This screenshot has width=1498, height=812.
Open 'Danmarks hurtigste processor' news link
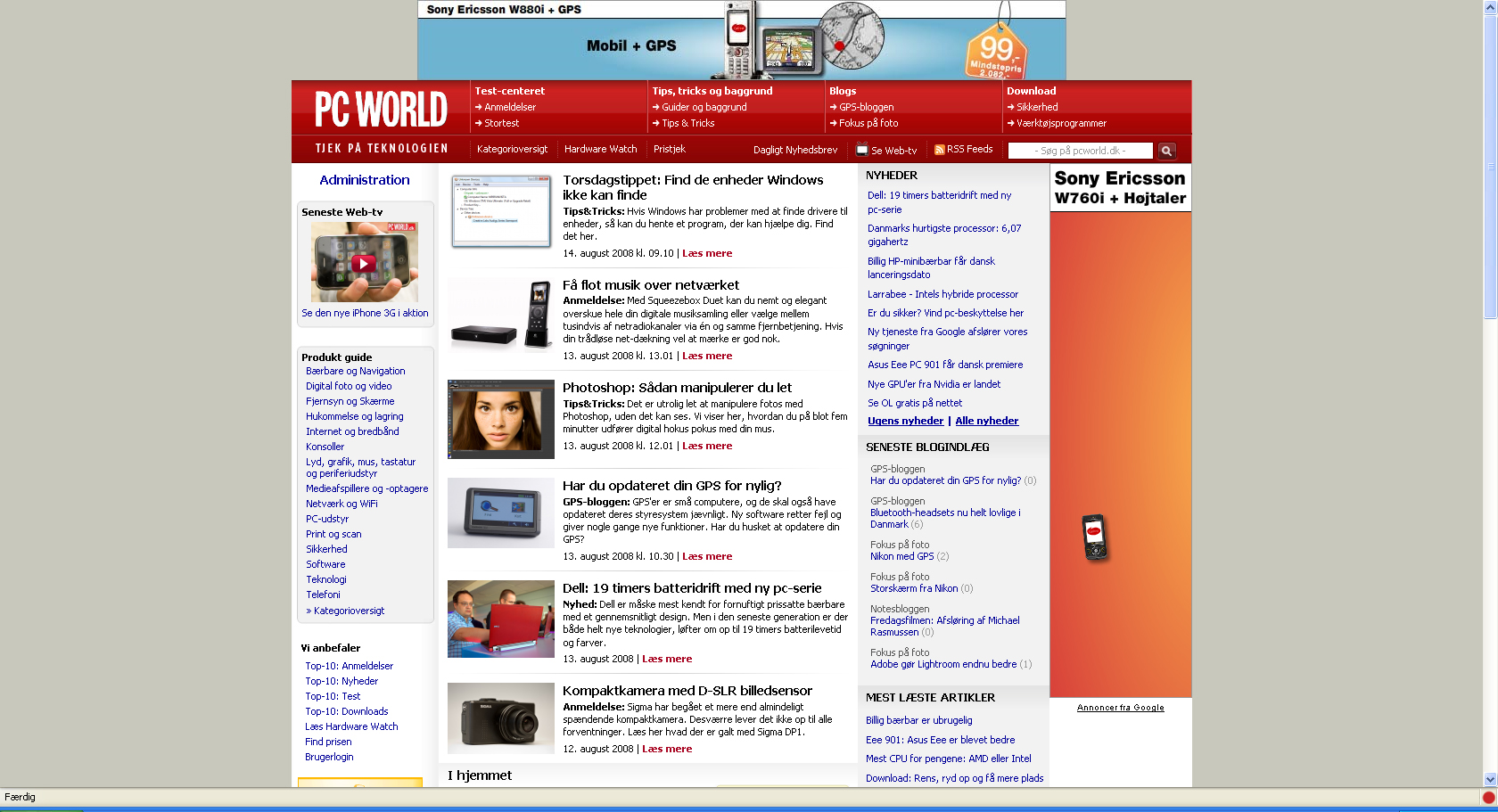[944, 234]
